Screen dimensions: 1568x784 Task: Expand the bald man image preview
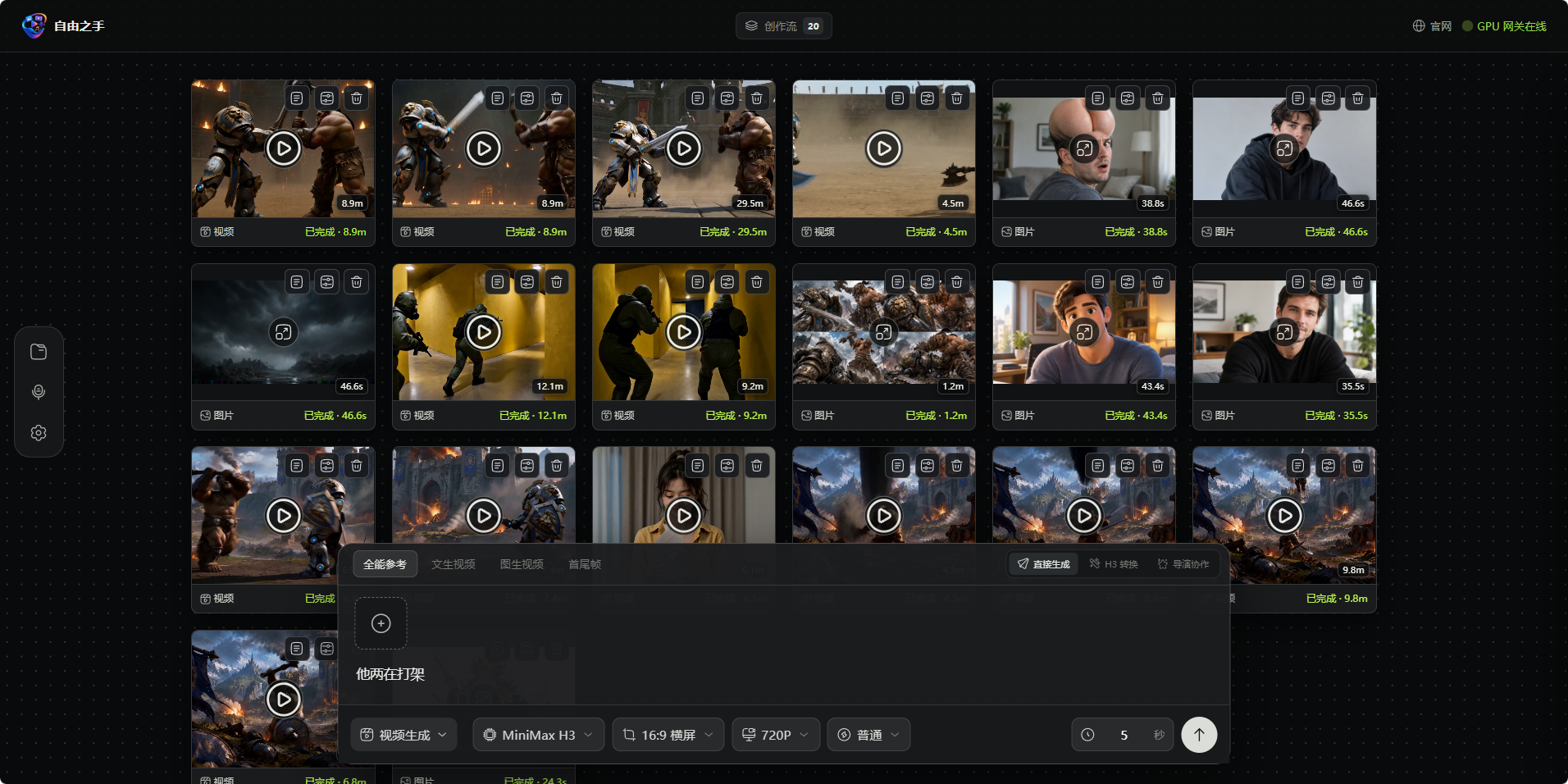pyautogui.click(x=1084, y=148)
